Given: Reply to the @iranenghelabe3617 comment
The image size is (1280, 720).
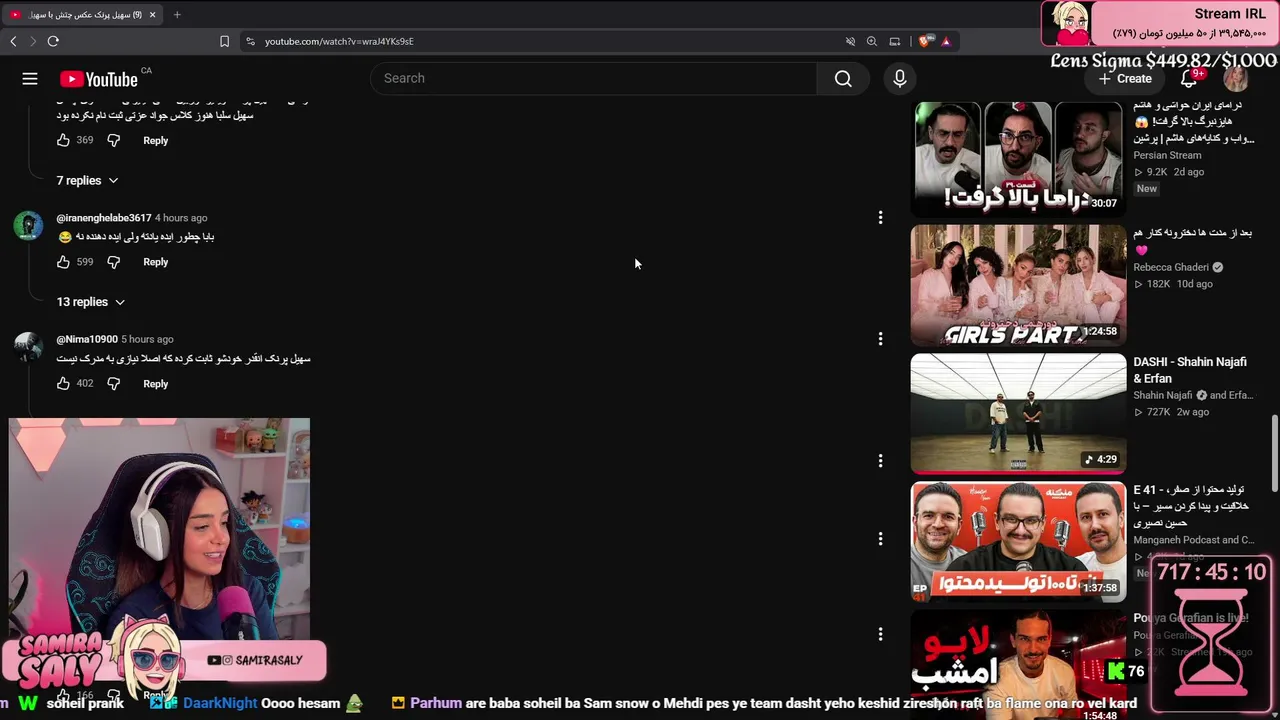Looking at the screenshot, I should [155, 262].
